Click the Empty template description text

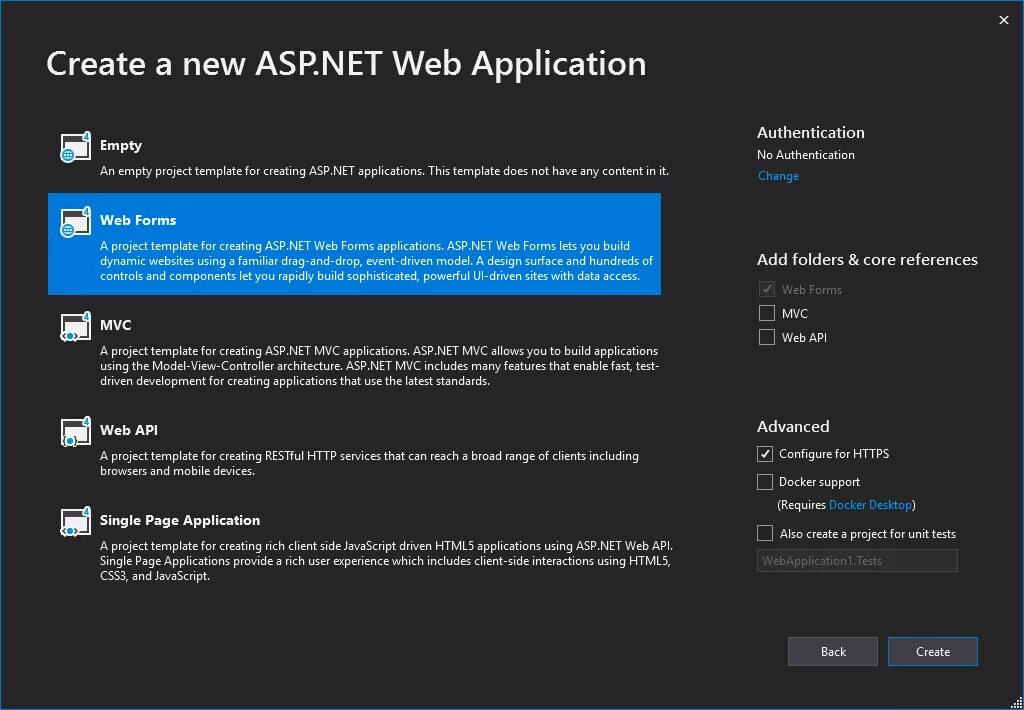click(x=384, y=171)
